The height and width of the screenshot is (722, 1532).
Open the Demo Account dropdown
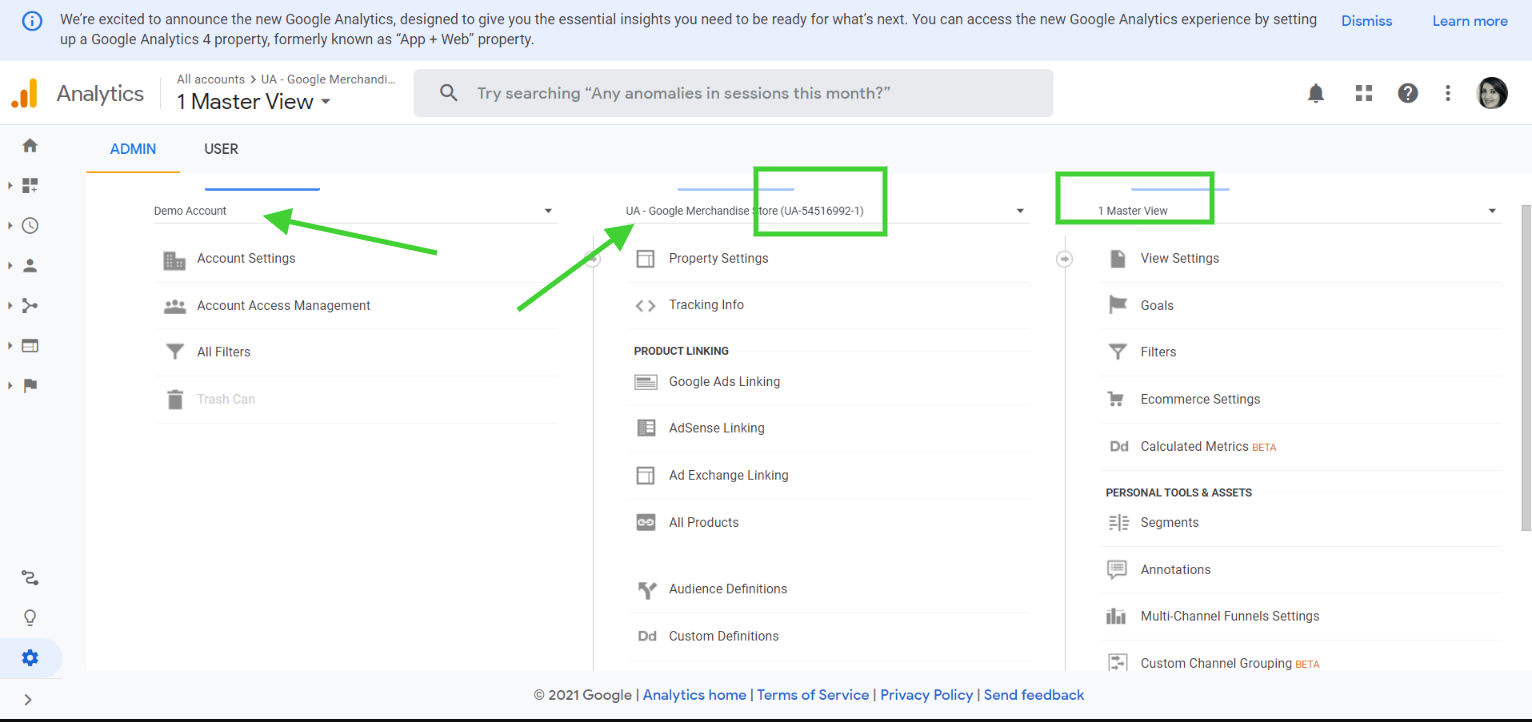click(x=353, y=211)
